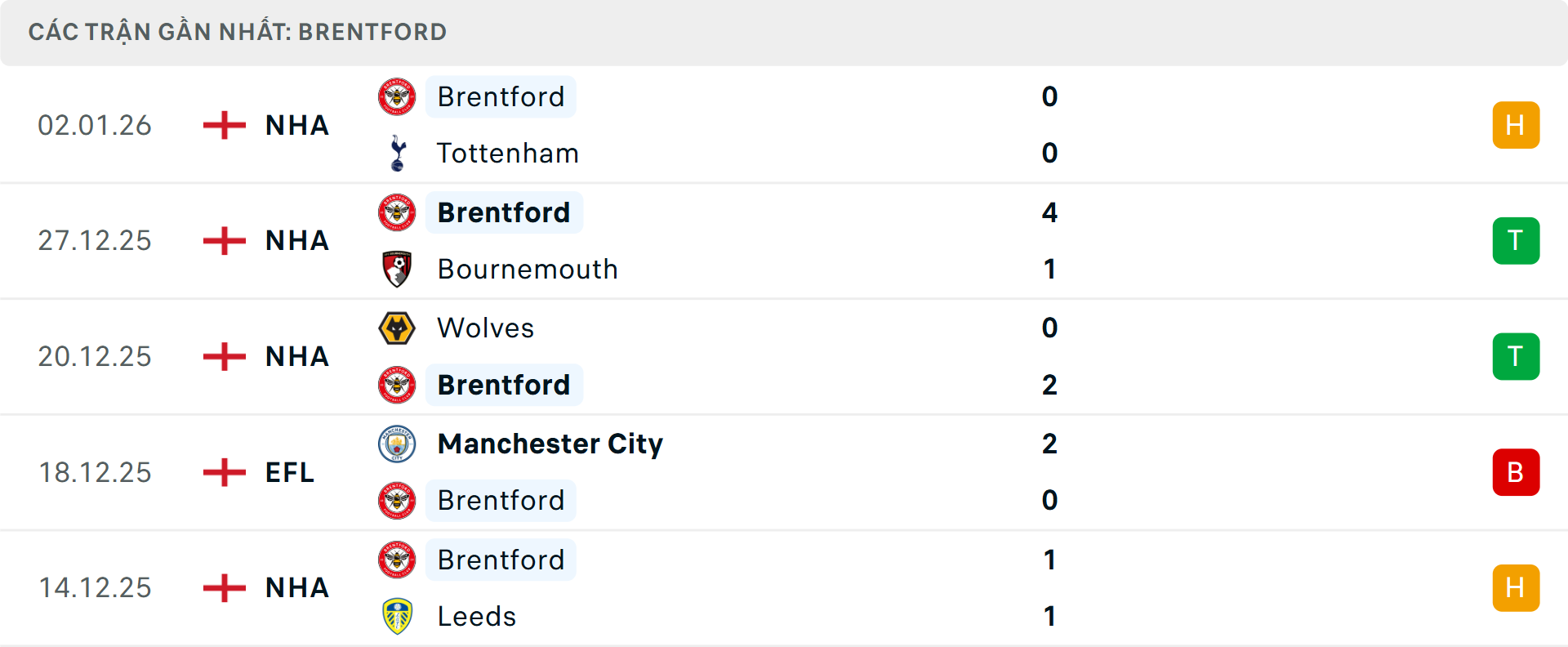Click the Brentford club crest beside Tottenham match
This screenshot has height=647, width=1568.
point(397,96)
